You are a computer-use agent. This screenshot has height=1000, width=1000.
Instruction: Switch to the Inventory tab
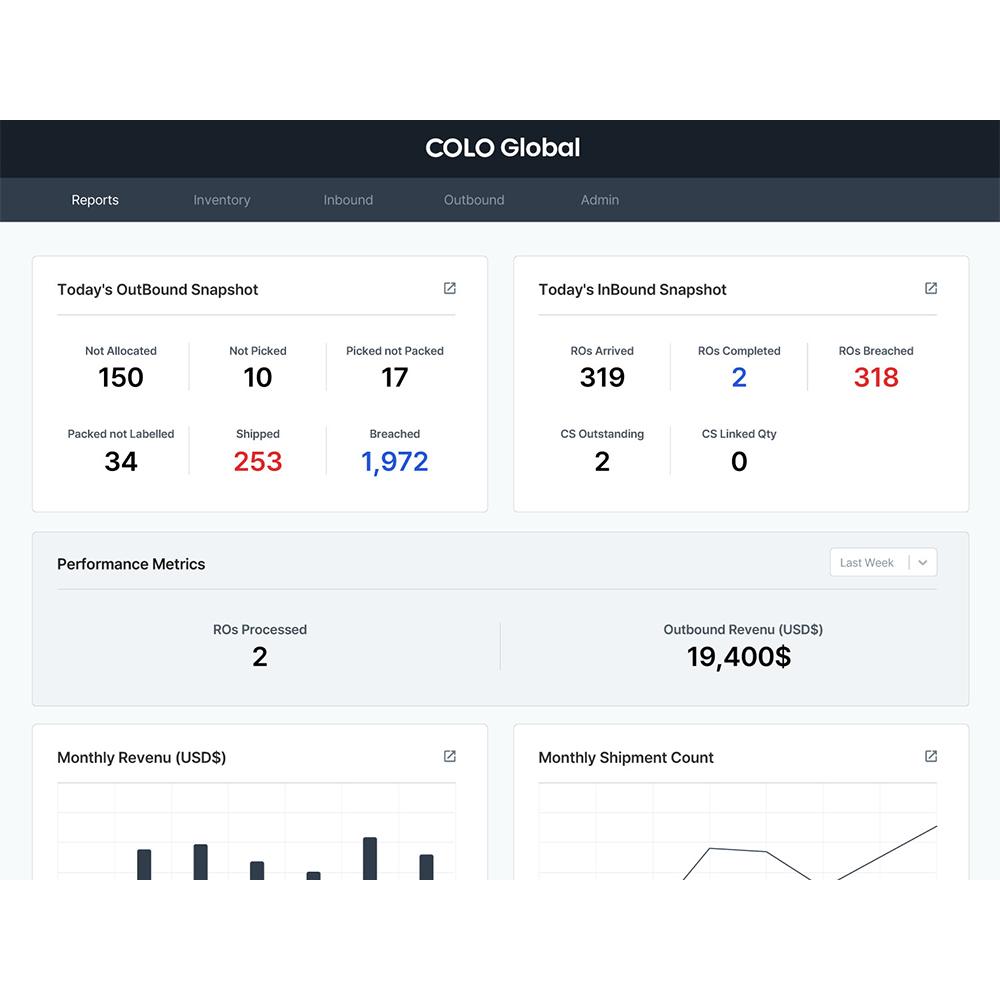(x=221, y=199)
